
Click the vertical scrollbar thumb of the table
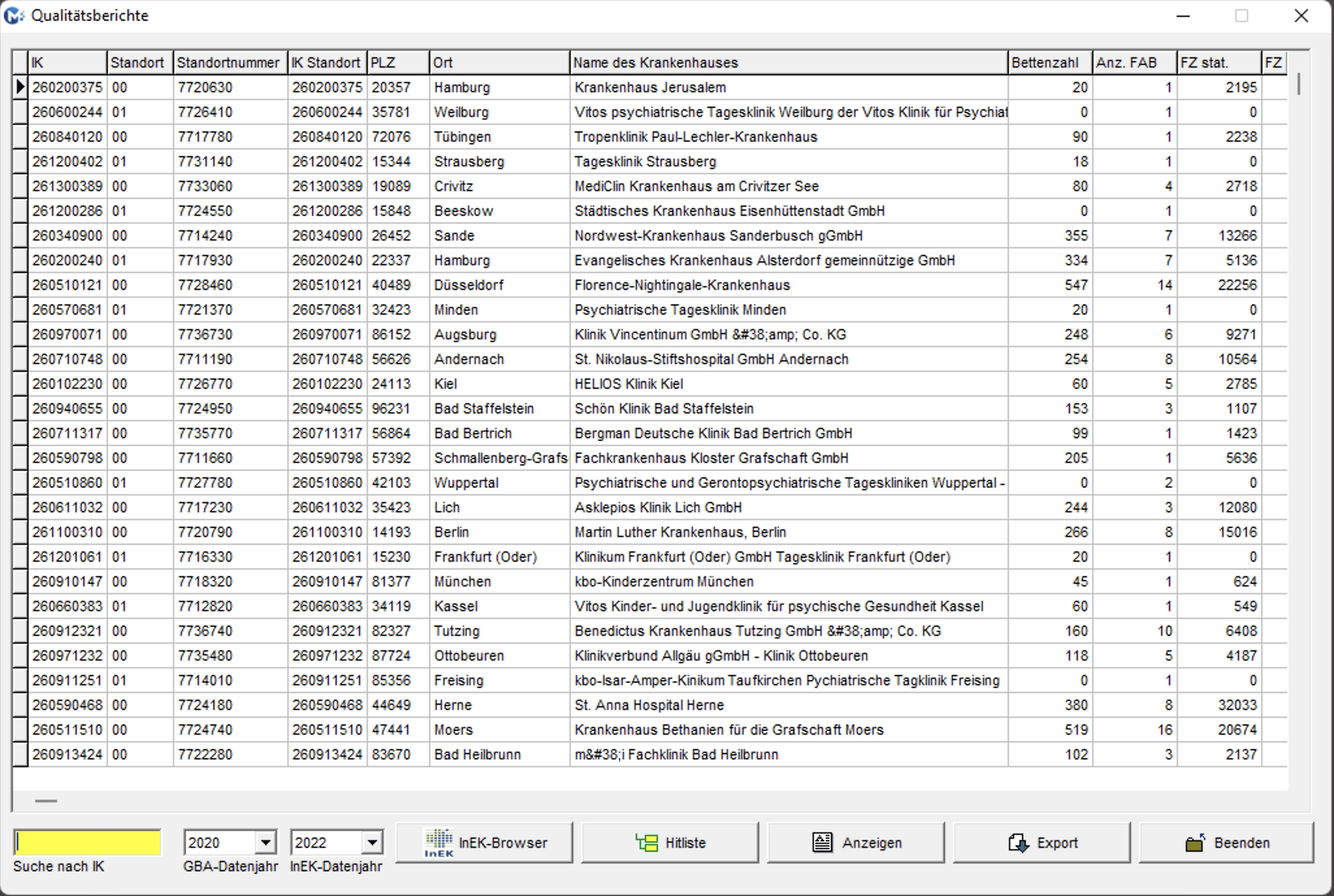(x=1299, y=85)
